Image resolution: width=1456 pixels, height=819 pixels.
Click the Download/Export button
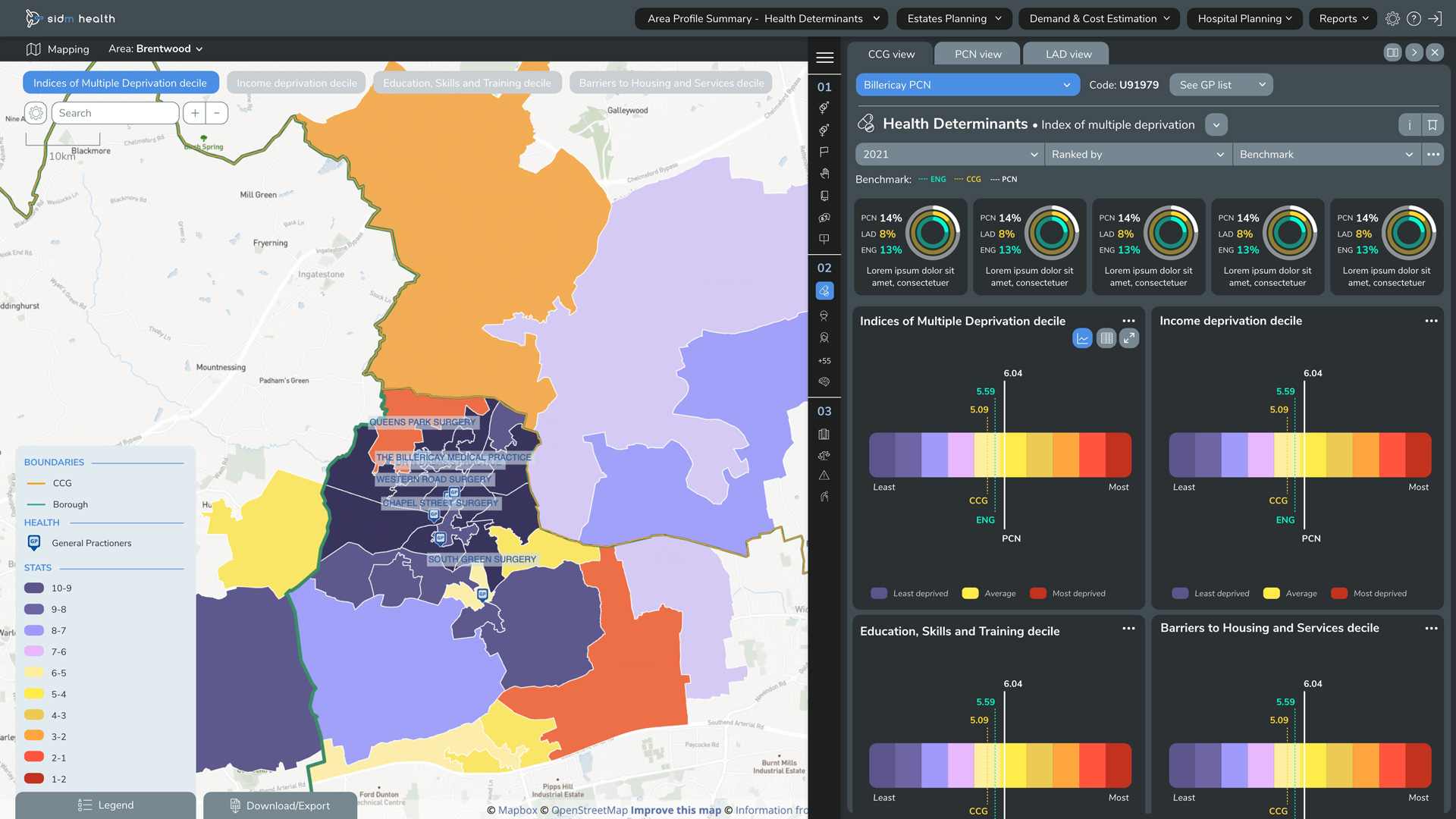coord(280,805)
